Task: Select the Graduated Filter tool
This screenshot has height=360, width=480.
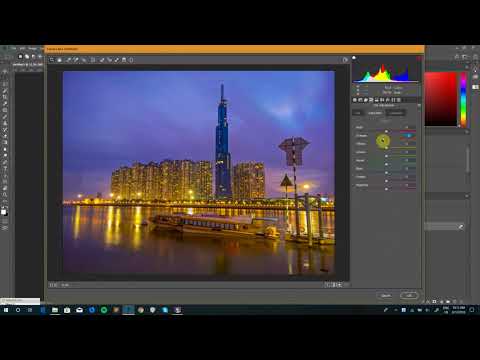Action: (124, 60)
